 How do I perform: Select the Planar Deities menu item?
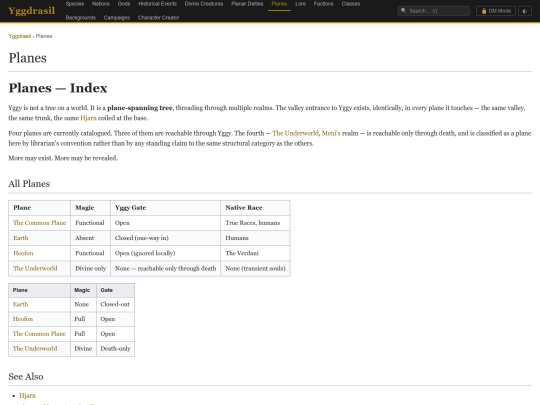pyautogui.click(x=247, y=4)
